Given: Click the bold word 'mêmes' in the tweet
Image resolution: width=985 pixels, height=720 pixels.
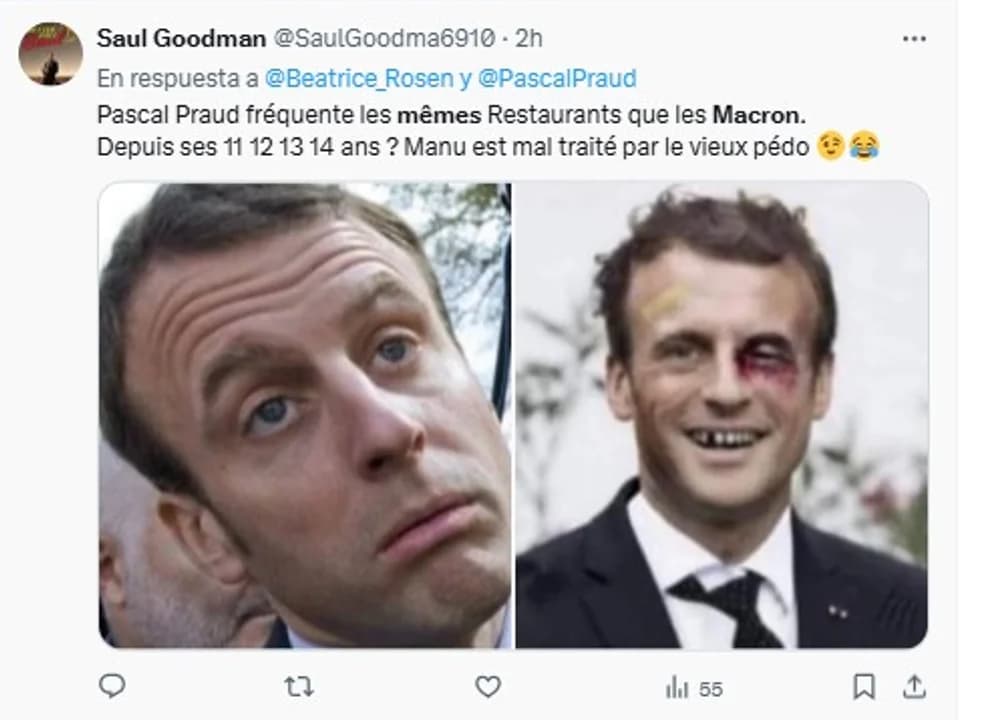Looking at the screenshot, I should [439, 115].
